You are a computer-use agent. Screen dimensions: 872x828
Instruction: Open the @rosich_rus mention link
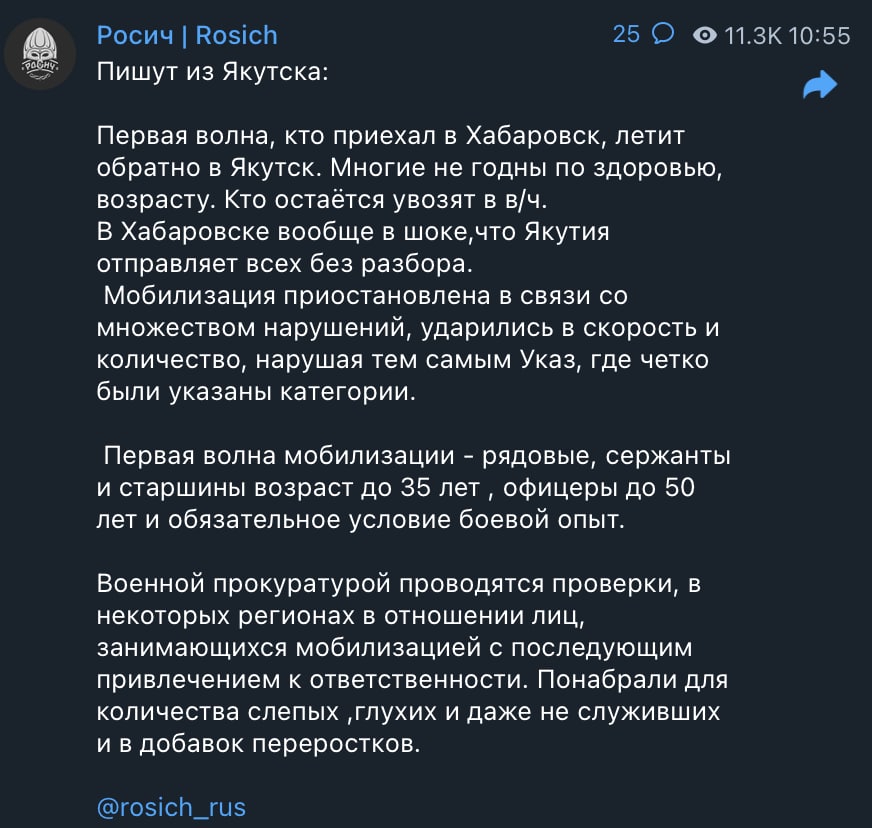pyautogui.click(x=171, y=807)
